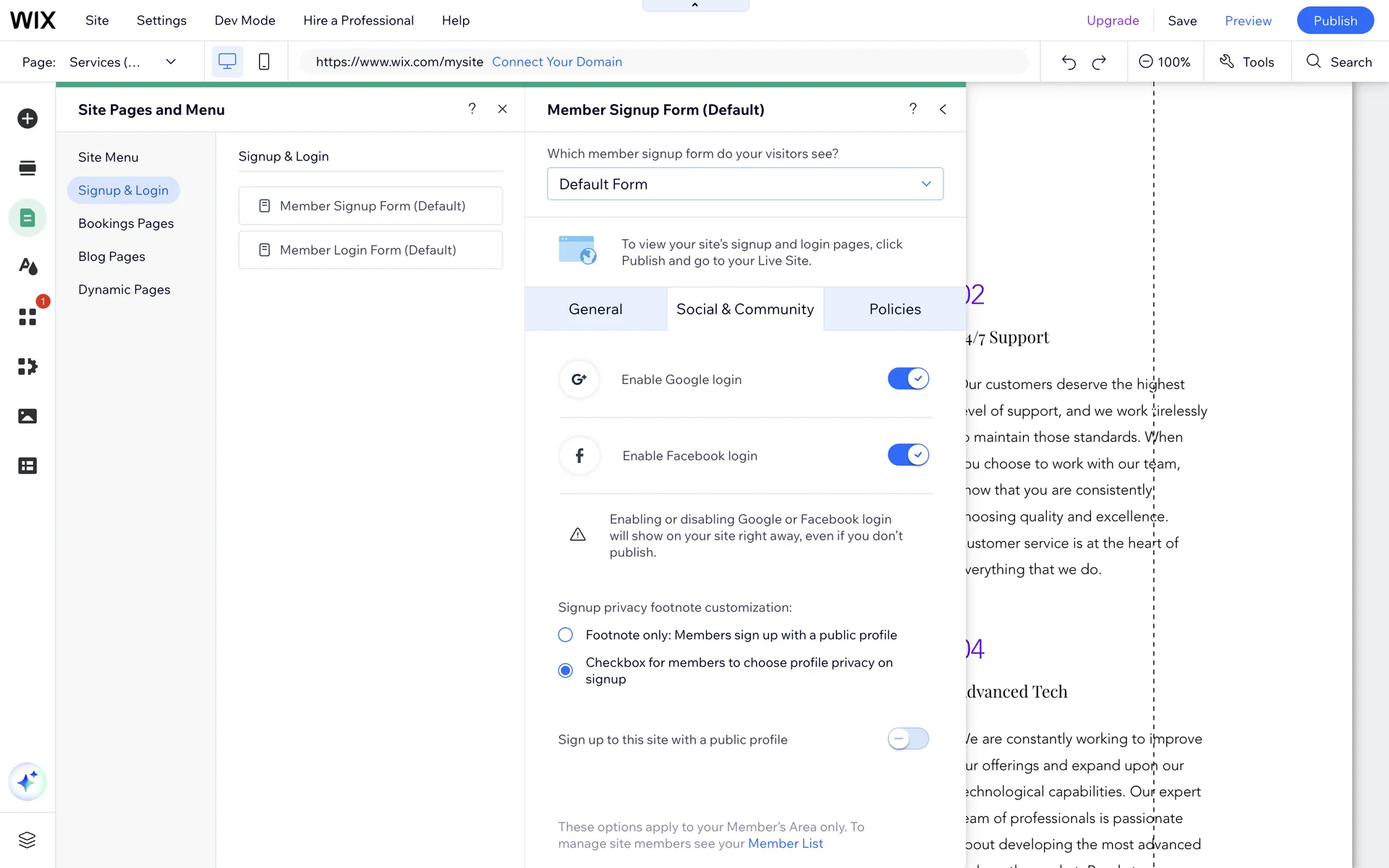Collapse the signup form panel with the back chevron
Image resolution: width=1389 pixels, height=868 pixels.
pyautogui.click(x=943, y=109)
